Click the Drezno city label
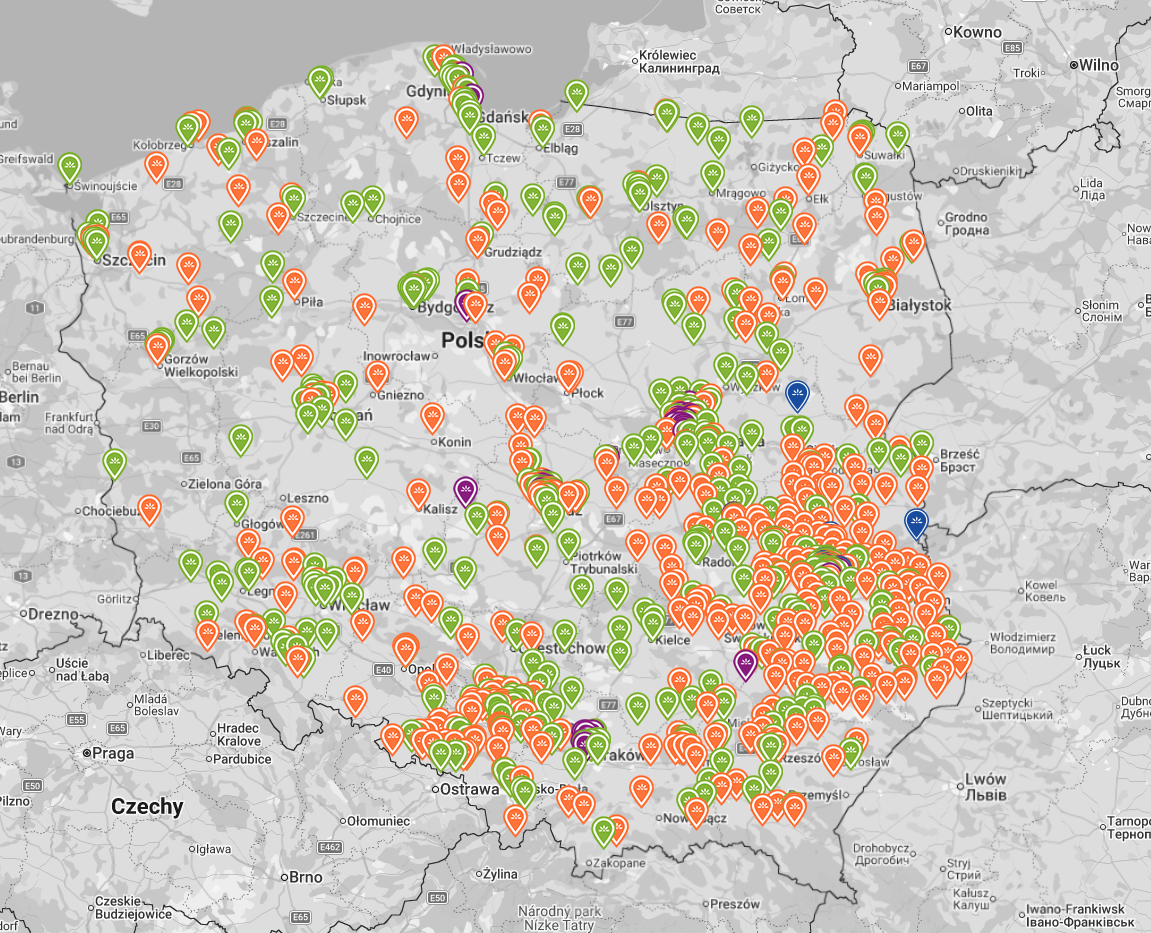Image resolution: width=1151 pixels, height=933 pixels. (x=53, y=614)
